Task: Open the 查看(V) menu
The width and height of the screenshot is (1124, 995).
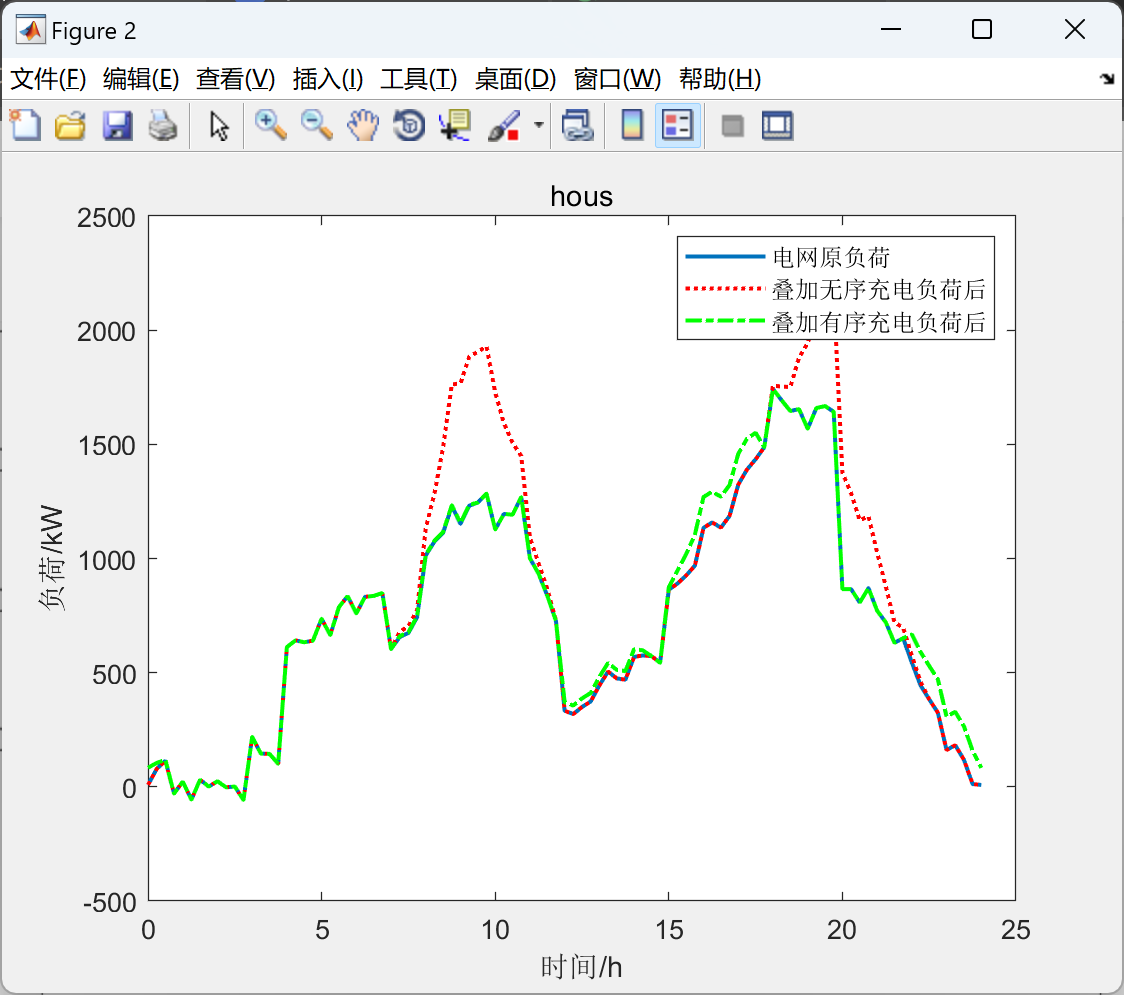Action: click(x=235, y=79)
